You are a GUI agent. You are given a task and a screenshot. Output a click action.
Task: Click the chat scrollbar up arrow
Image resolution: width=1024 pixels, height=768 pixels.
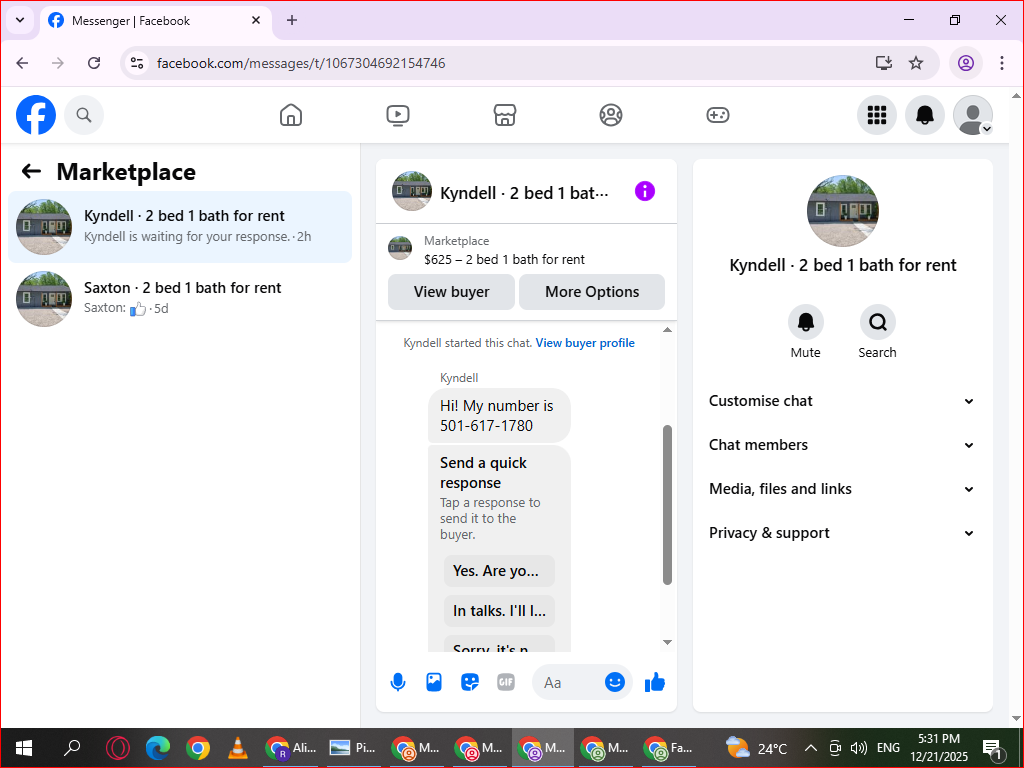[x=667, y=330]
